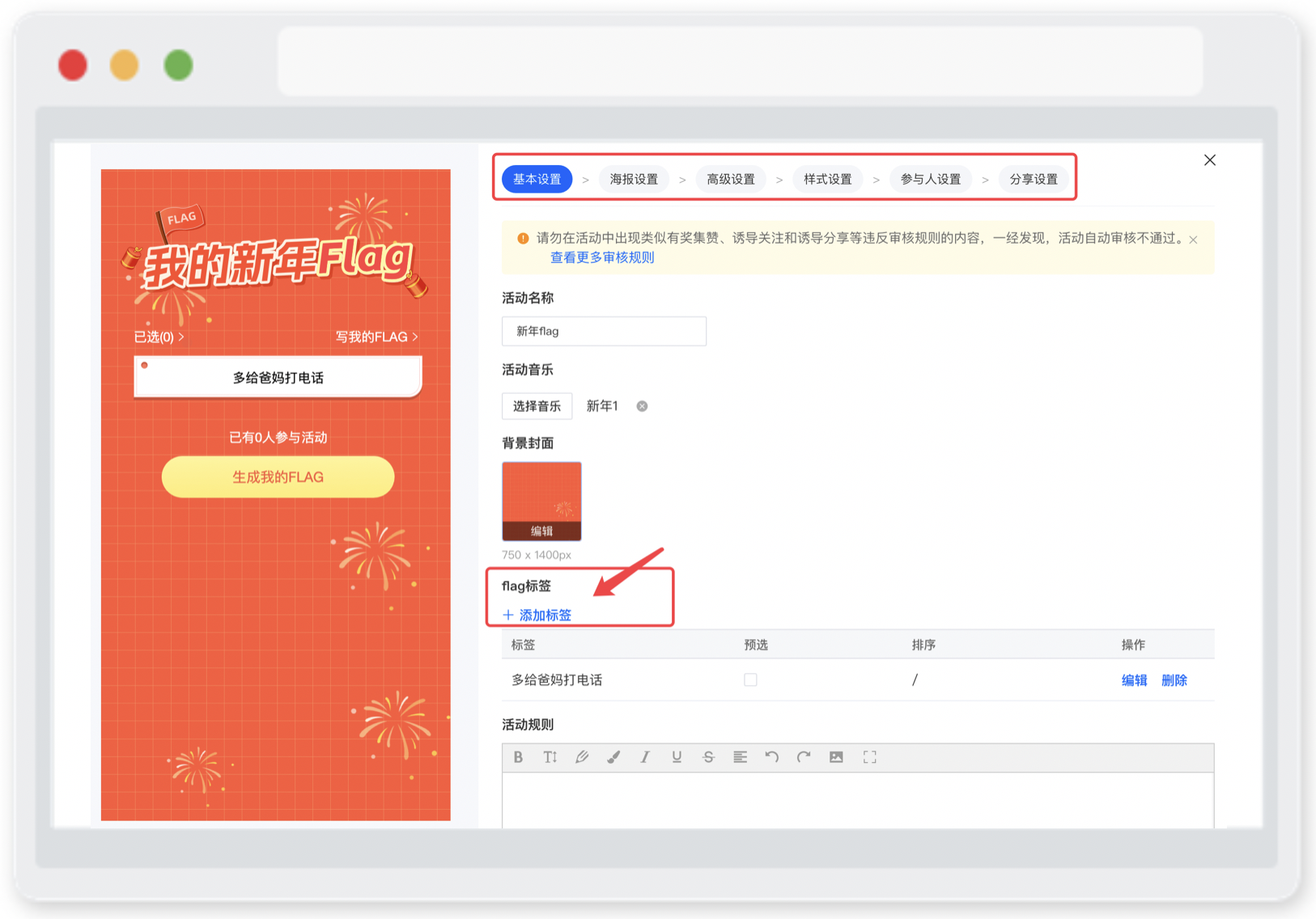Image resolution: width=1316 pixels, height=919 pixels.
Task: Edit the 多给爸妈打电话 tag
Action: click(1134, 680)
